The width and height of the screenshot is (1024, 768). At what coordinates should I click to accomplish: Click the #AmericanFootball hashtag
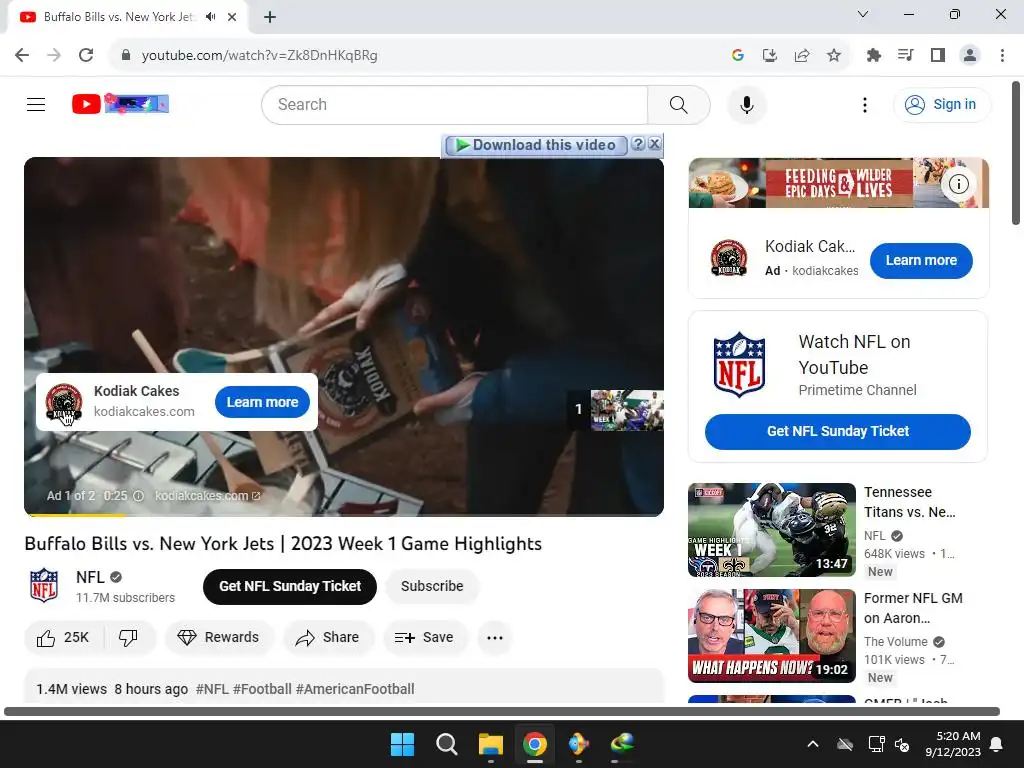[x=355, y=689]
